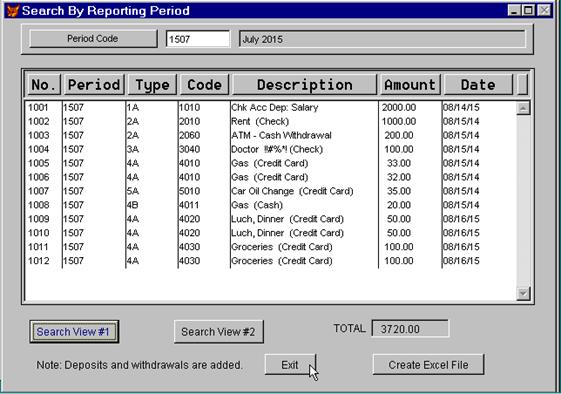The image size is (561, 394).
Task: Click the amount 200.00
Action: 399,135
